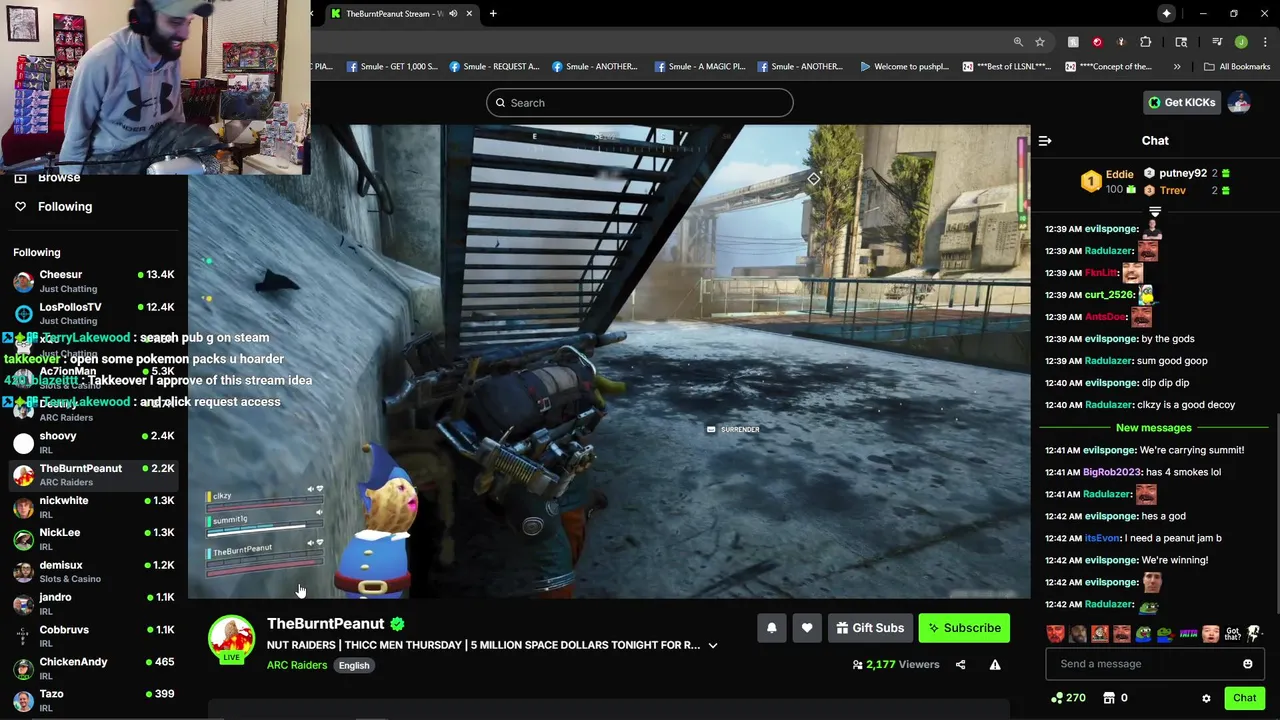This screenshot has height=720, width=1280.
Task: Click the viewers icon beside 2,177
Action: point(857,664)
